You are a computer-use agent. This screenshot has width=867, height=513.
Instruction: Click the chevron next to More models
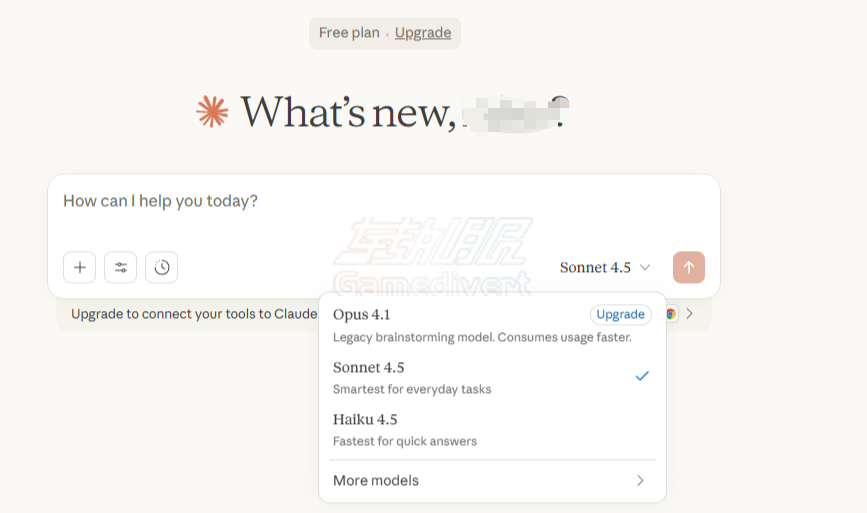coord(640,481)
